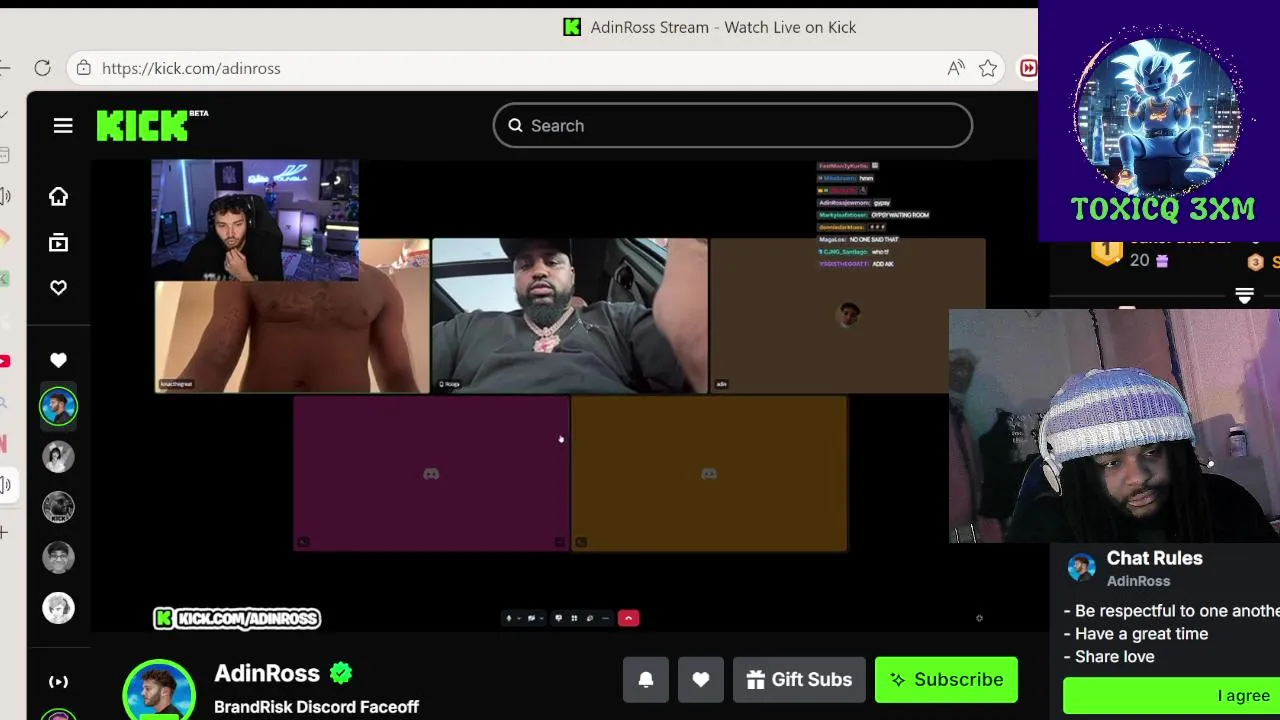
Task: Toggle Discord camera button in stream
Action: 531,618
